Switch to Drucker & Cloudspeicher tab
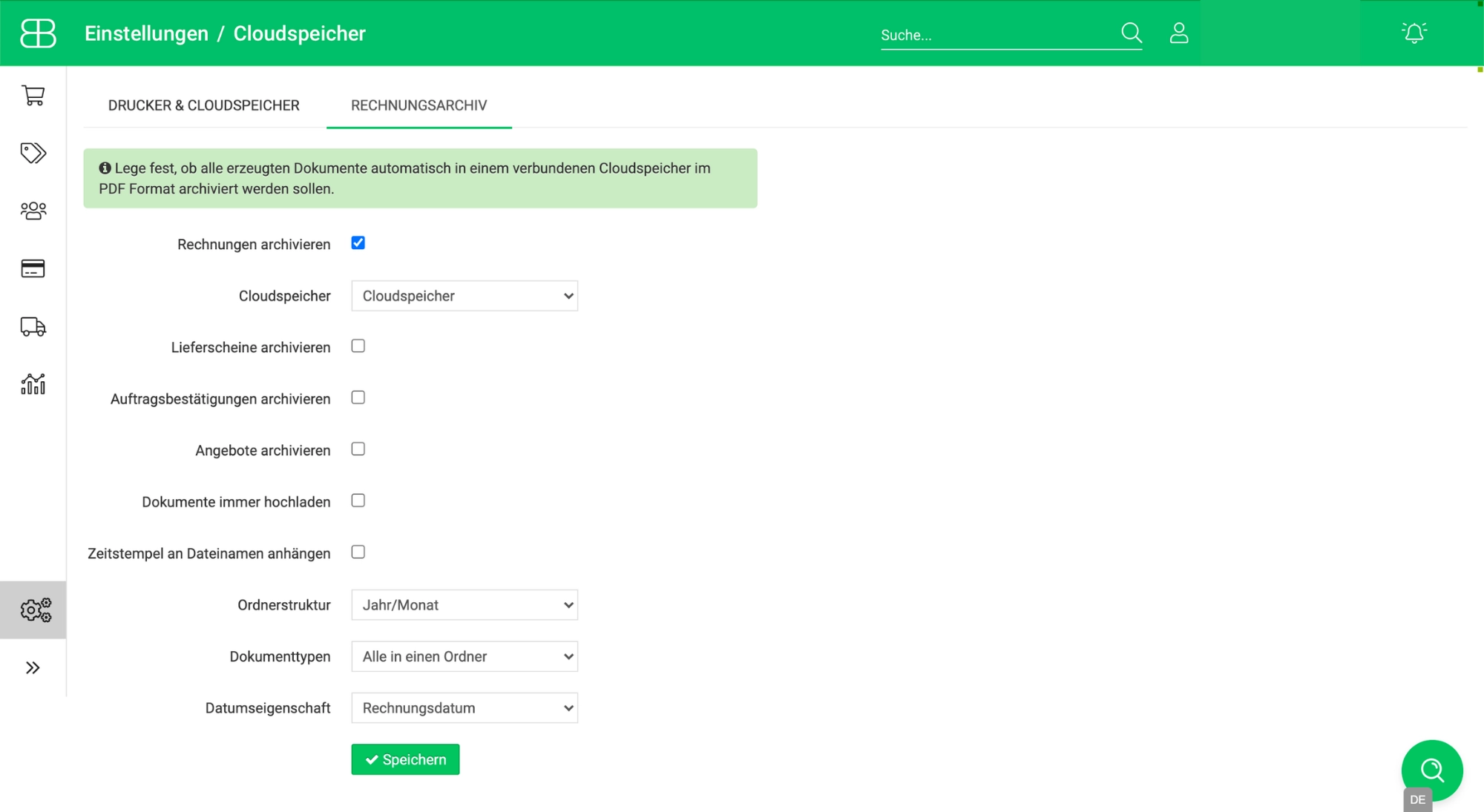 pyautogui.click(x=204, y=105)
